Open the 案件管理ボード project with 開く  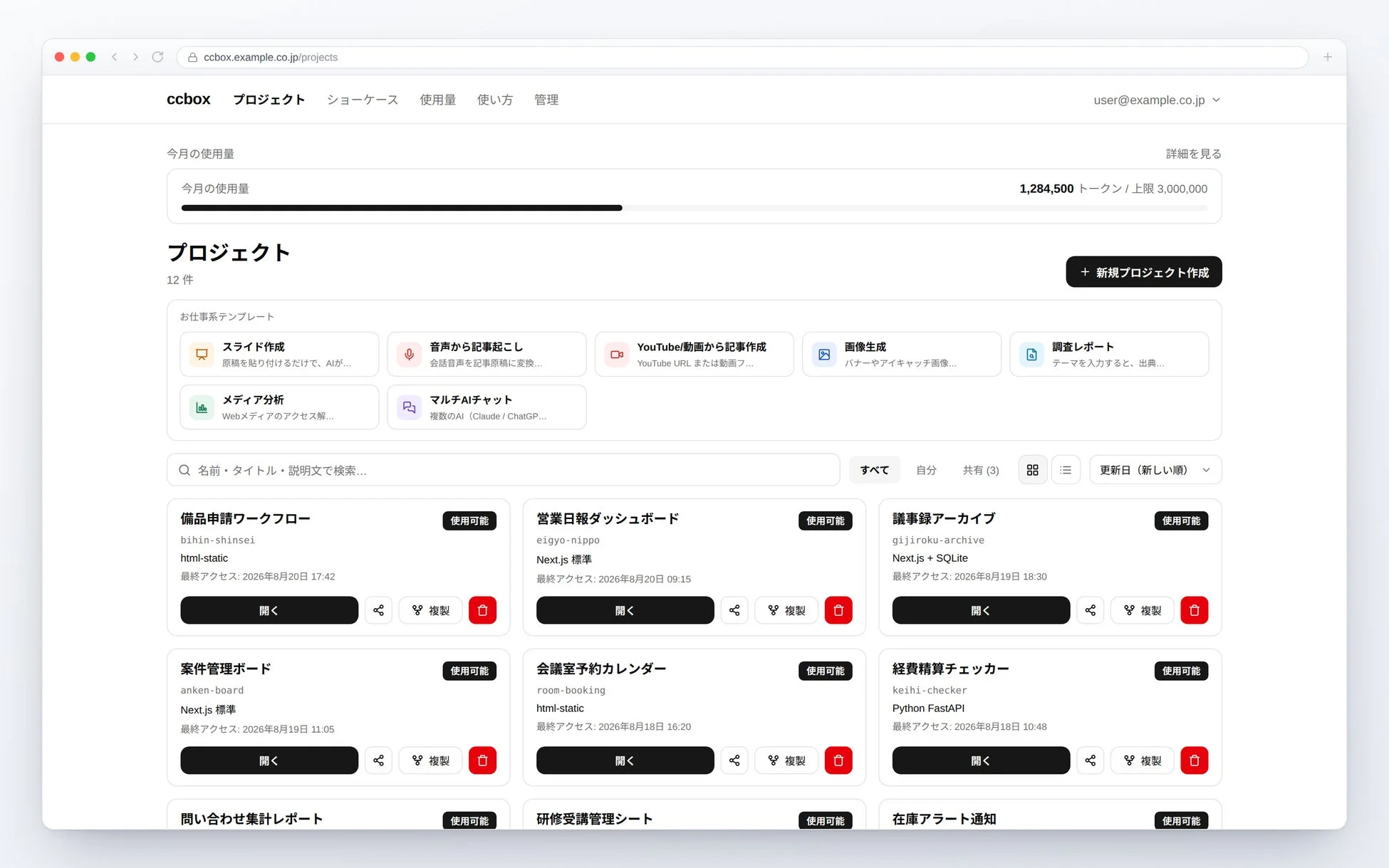point(269,760)
